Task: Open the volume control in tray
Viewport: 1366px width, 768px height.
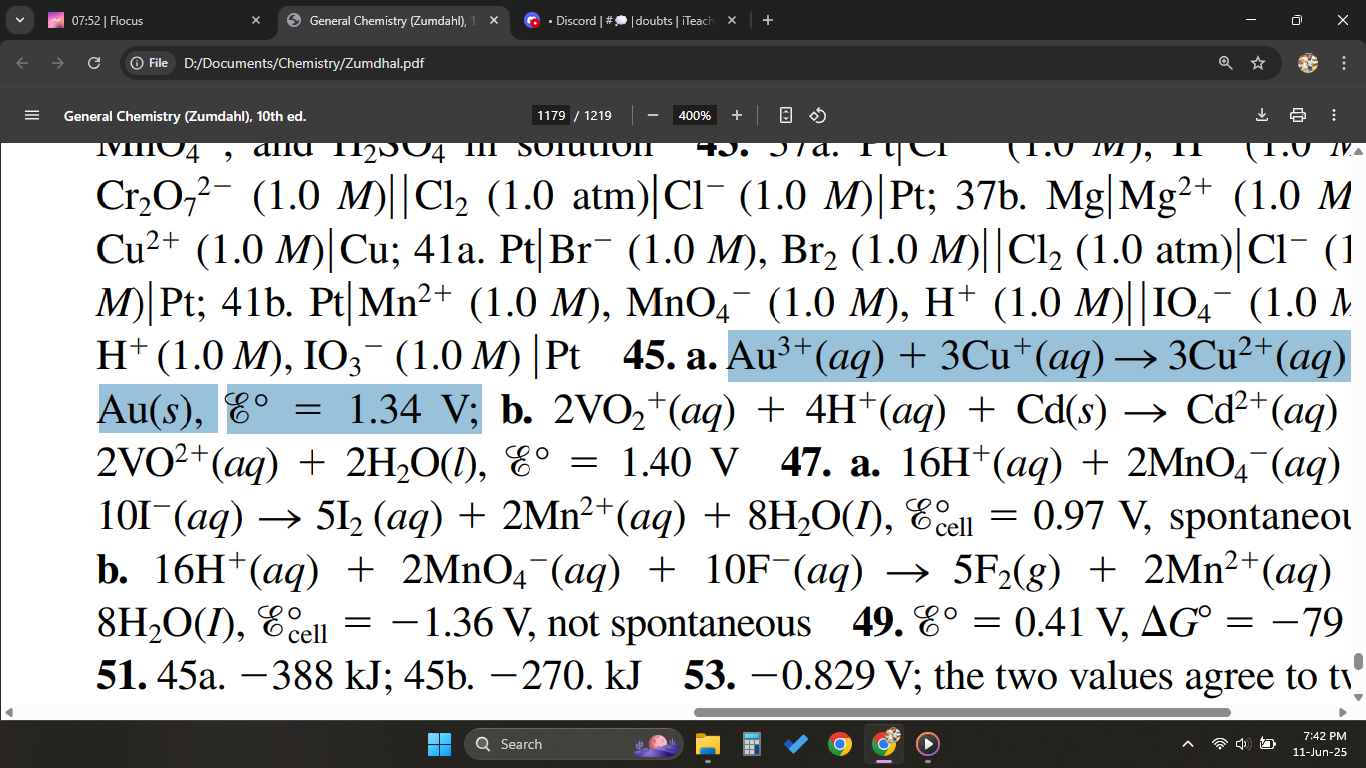Action: tap(1241, 744)
